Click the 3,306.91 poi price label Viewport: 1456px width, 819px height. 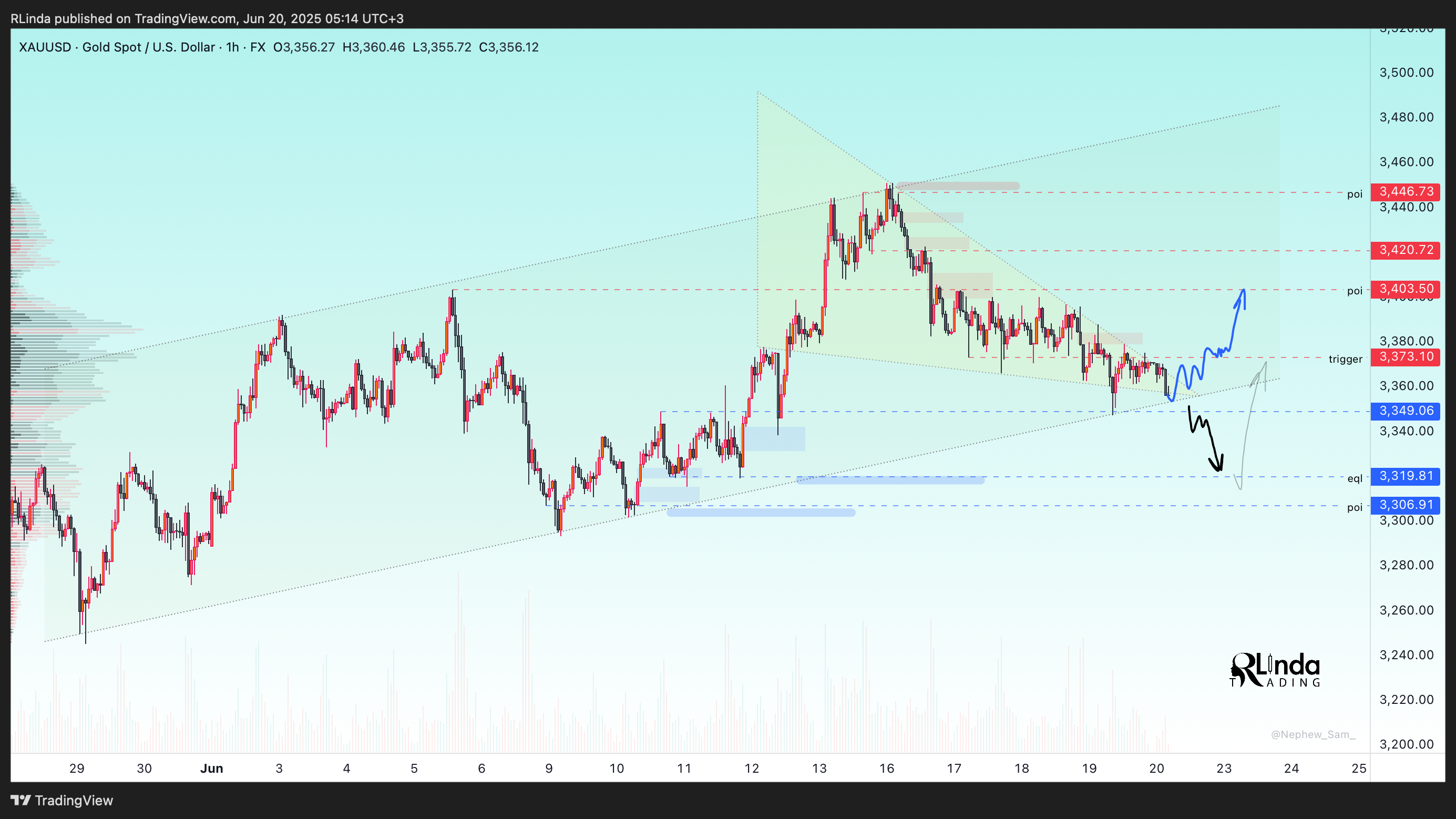point(1406,505)
